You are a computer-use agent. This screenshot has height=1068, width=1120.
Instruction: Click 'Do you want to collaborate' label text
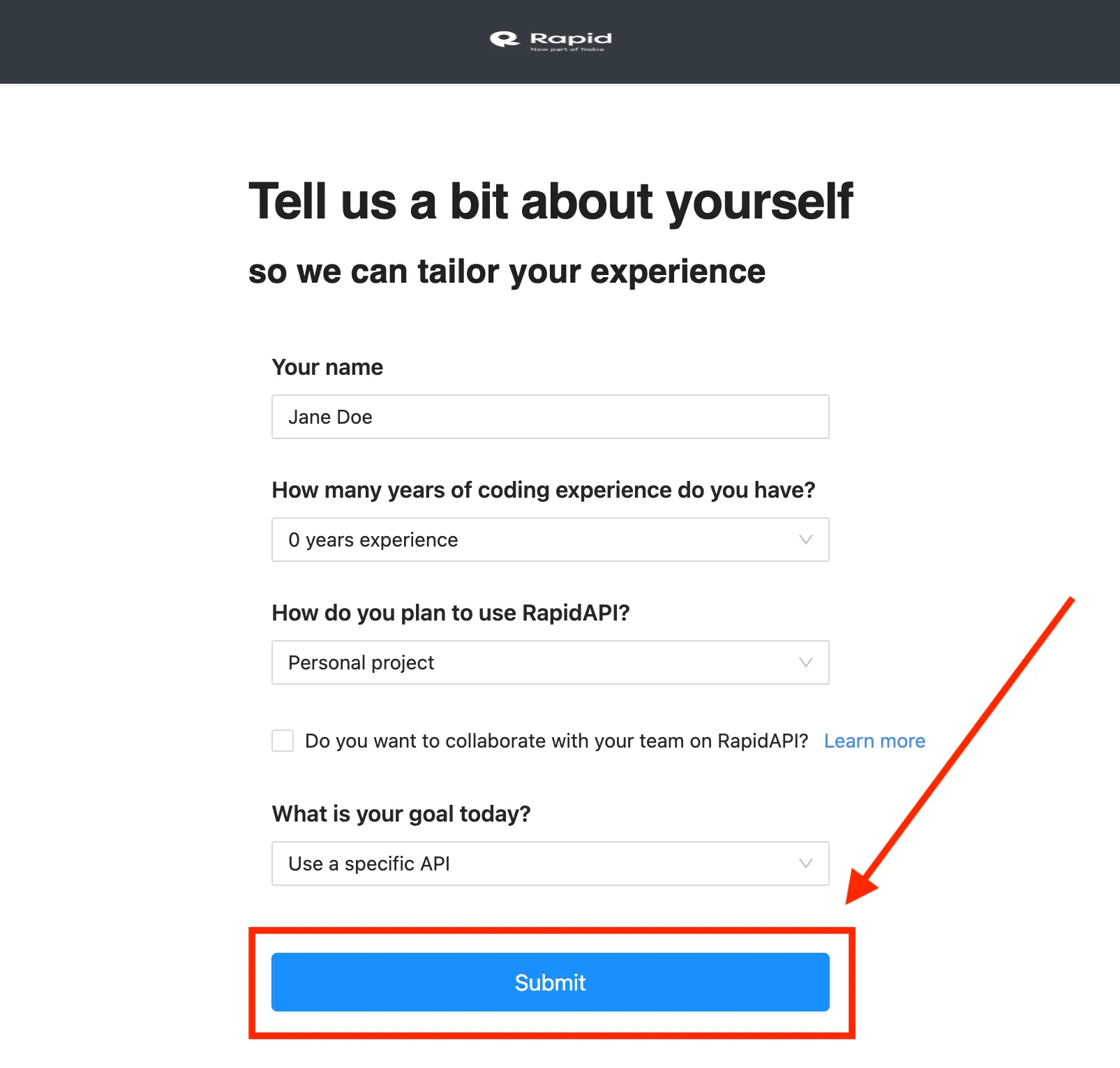[556, 741]
